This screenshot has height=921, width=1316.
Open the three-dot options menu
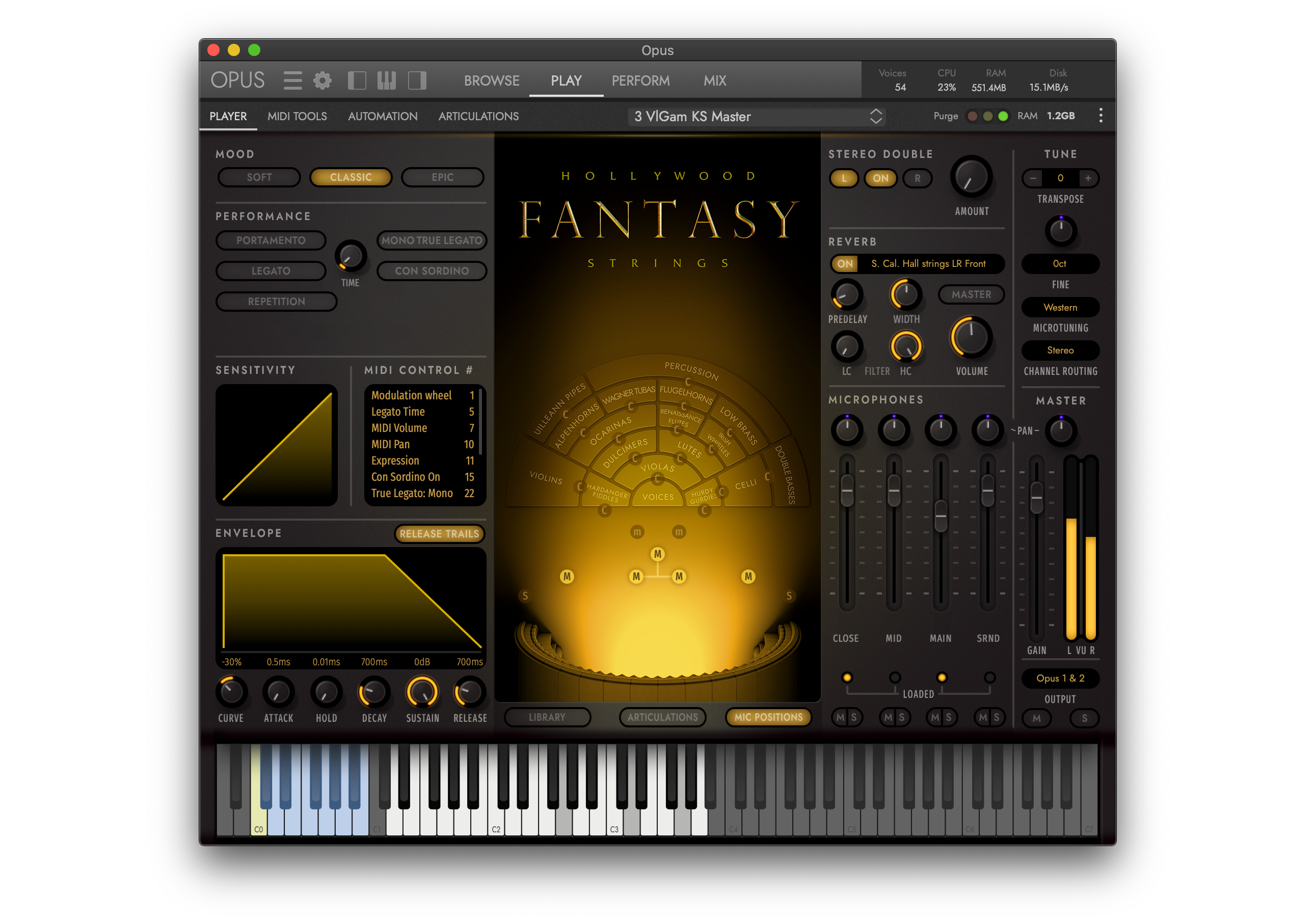[1100, 116]
